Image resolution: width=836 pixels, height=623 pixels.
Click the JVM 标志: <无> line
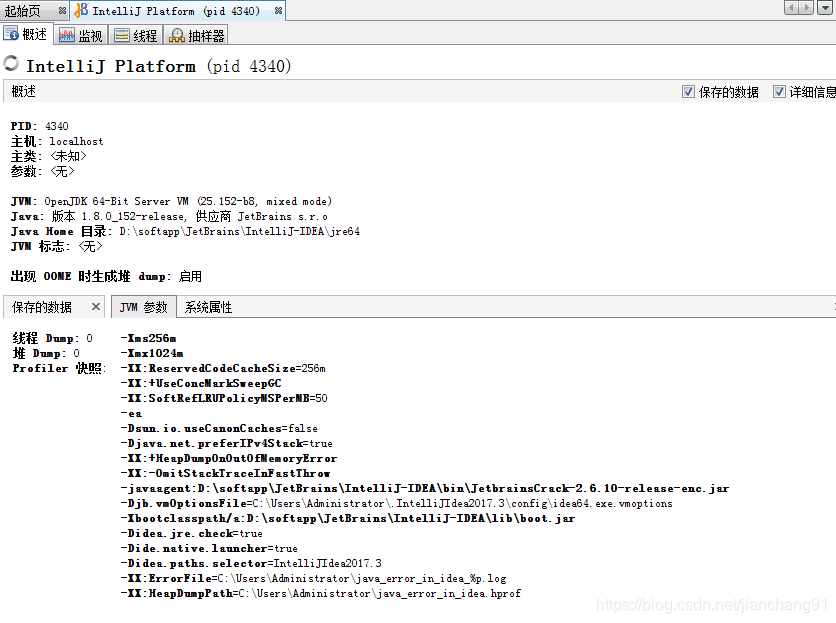coord(57,246)
